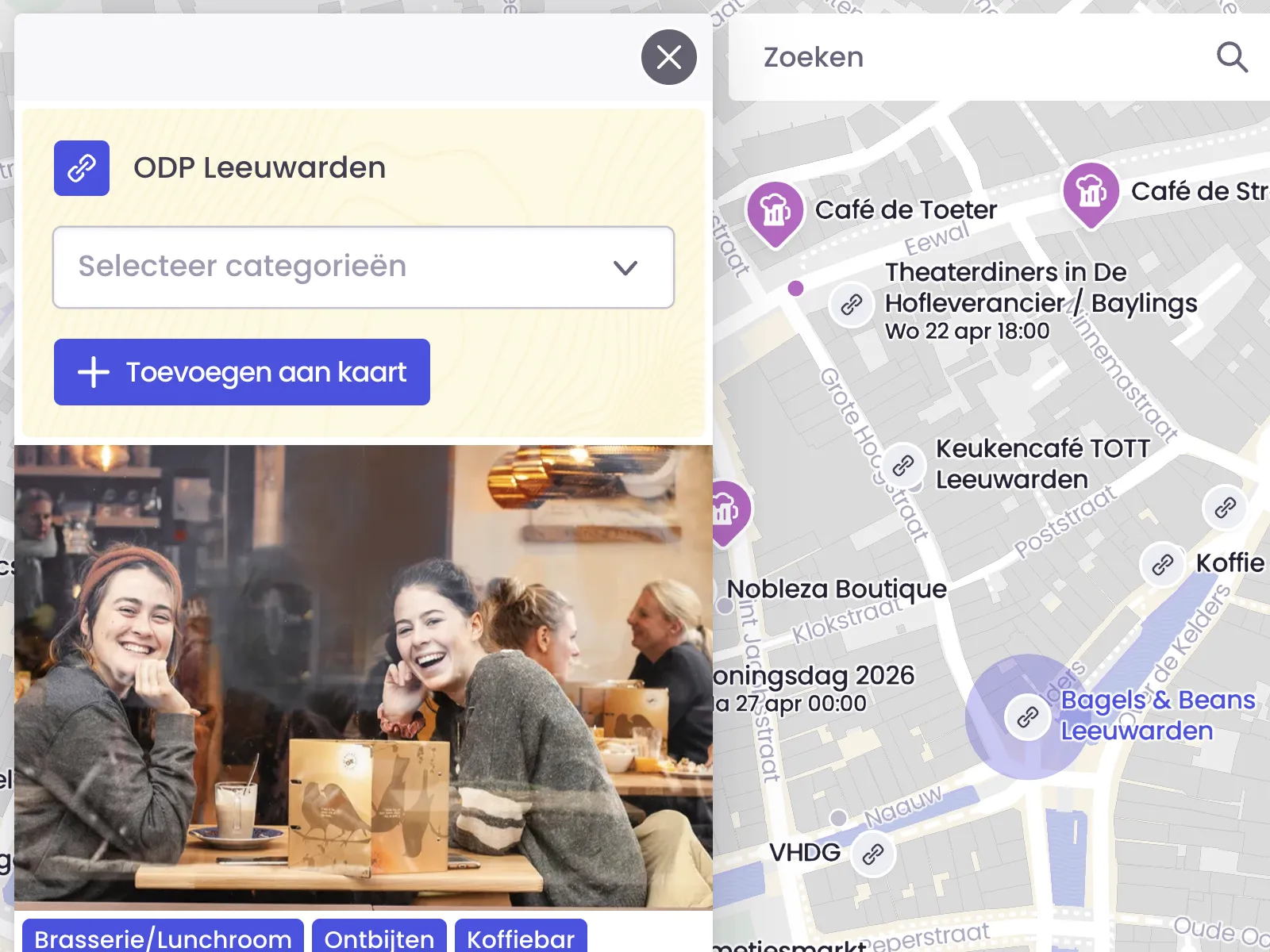Click the purple dot marker on Eewal
Screen dimensions: 1270x952
795,288
